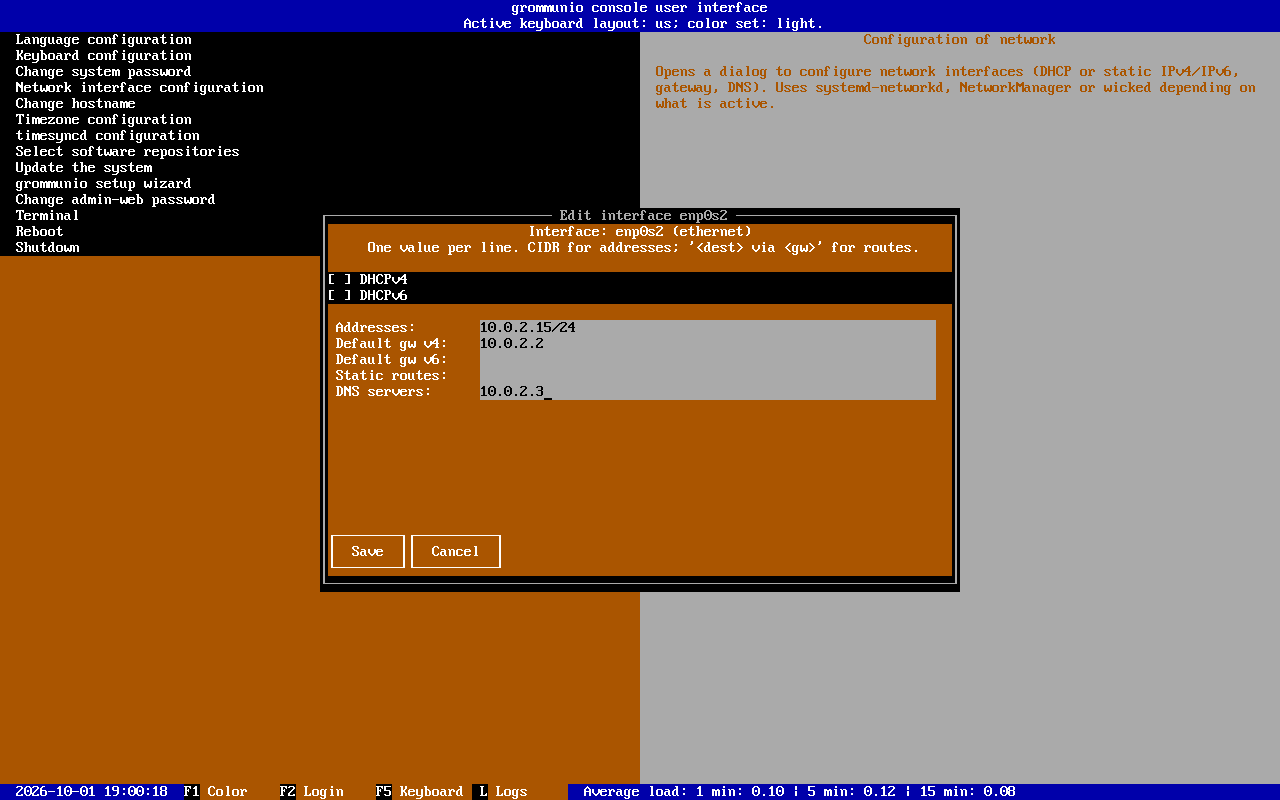Screen dimensions: 1280x800
Task: Focus the Addresses input field
Action: pos(708,328)
